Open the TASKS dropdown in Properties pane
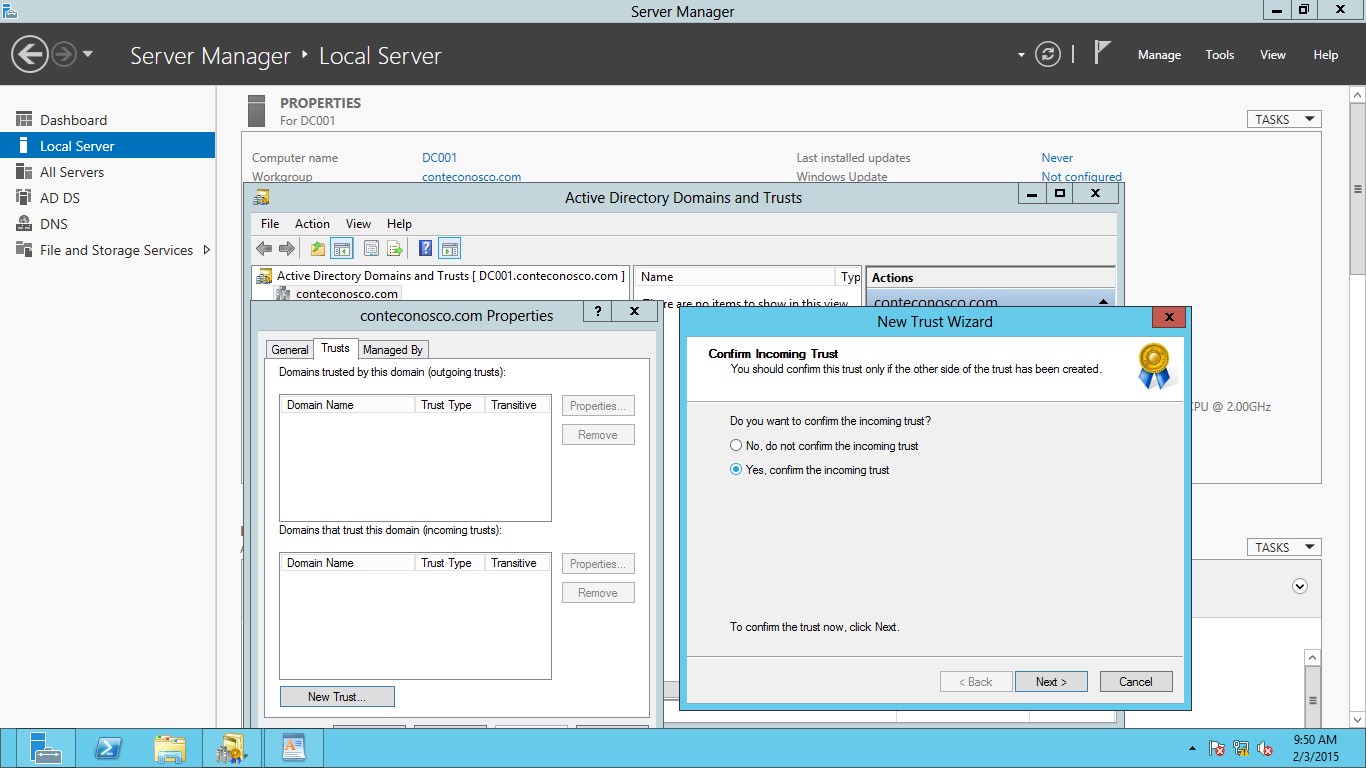Image resolution: width=1366 pixels, height=768 pixels. pos(1283,118)
